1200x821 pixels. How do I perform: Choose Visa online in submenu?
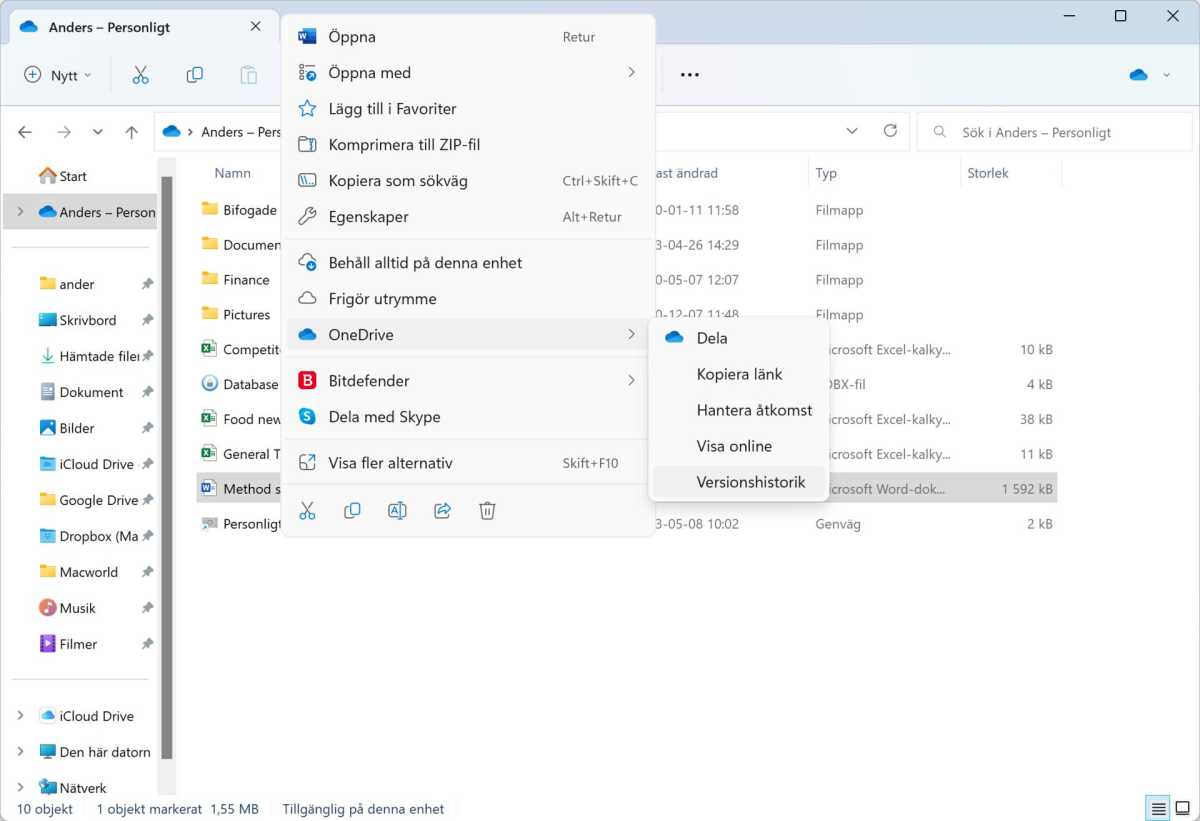click(739, 446)
